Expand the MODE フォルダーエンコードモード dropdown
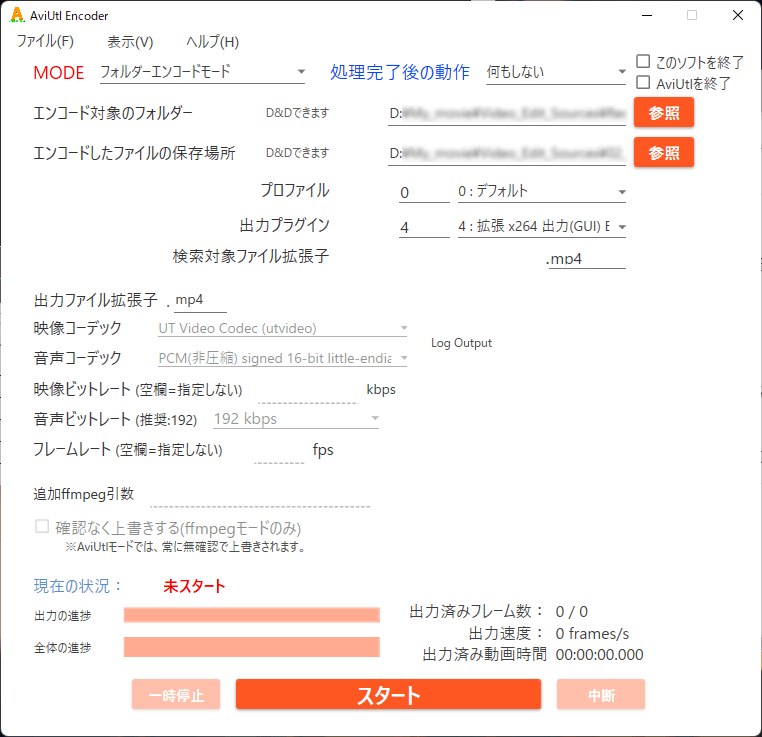 click(x=202, y=72)
